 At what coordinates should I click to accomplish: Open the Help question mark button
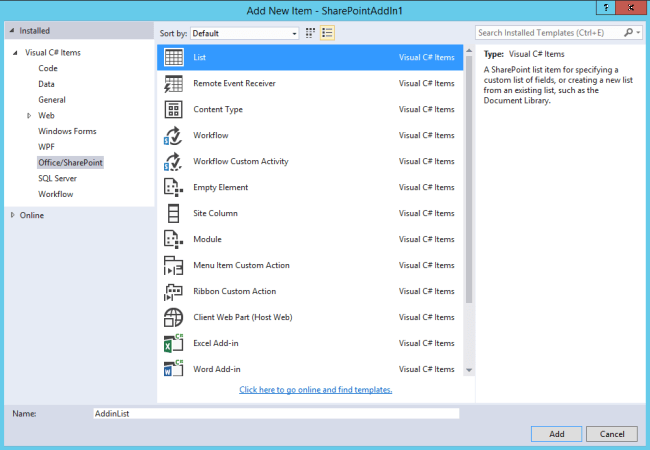[606, 7]
